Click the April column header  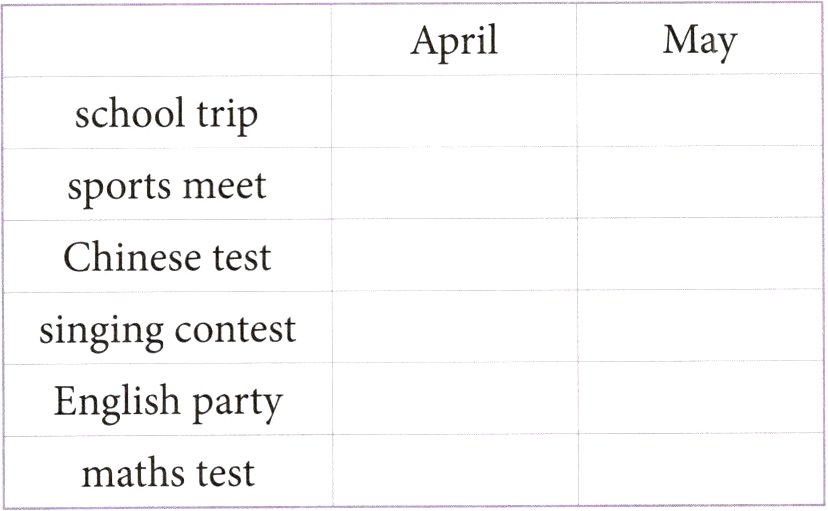[453, 41]
